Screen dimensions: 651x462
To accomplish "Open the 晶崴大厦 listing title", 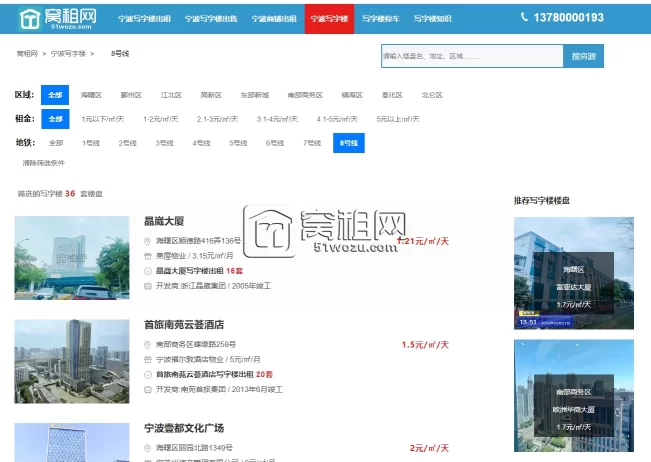I will (x=164, y=221).
